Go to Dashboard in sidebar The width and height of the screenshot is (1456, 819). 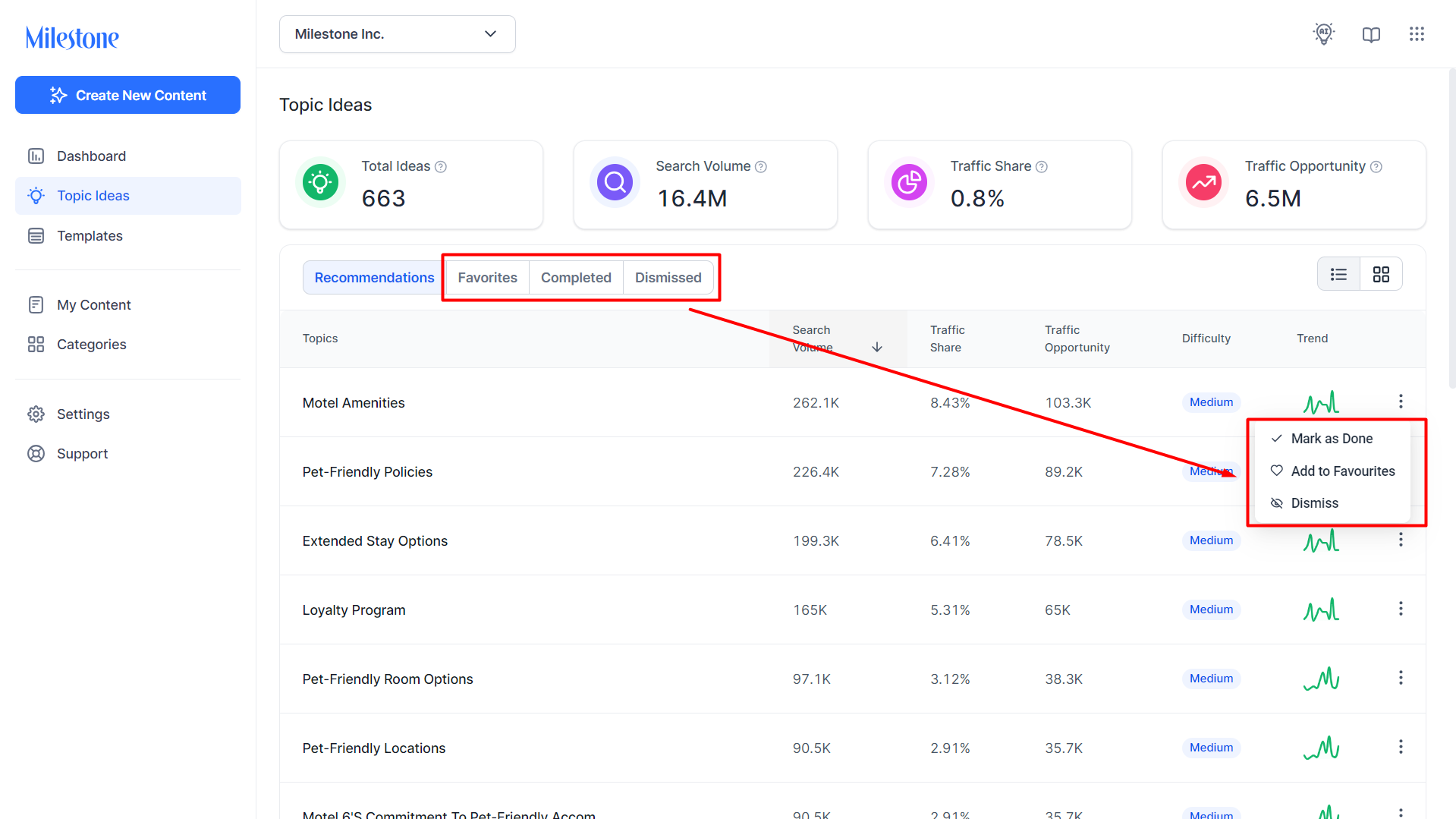(x=127, y=156)
